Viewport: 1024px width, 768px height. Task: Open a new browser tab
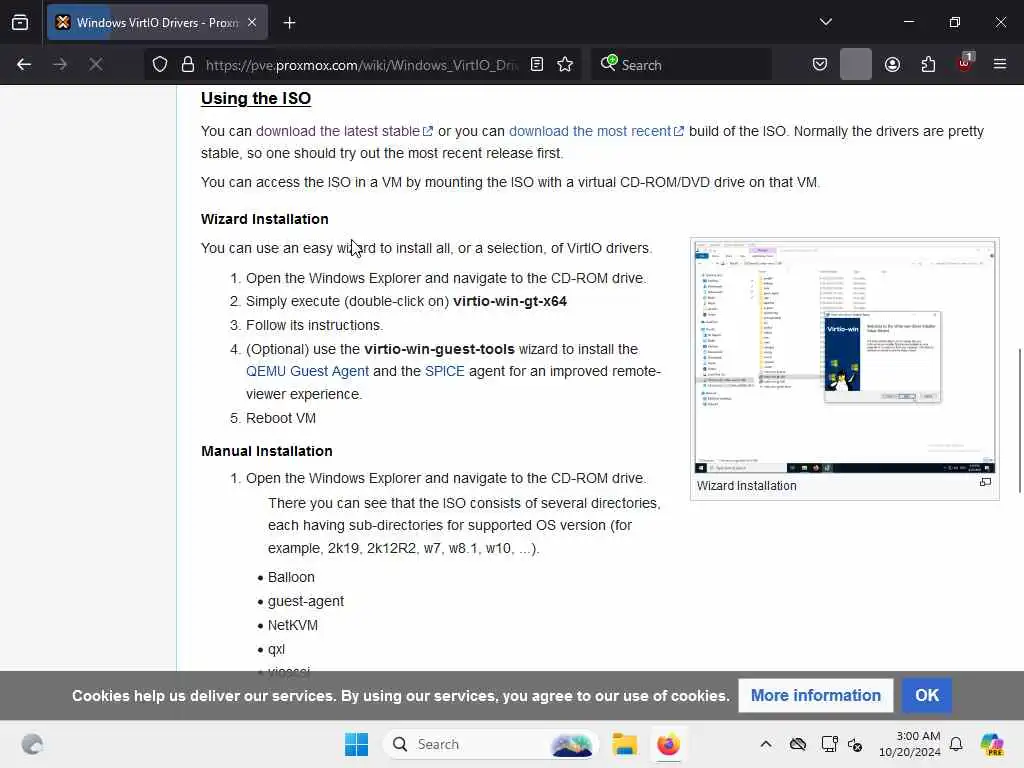[x=289, y=23]
